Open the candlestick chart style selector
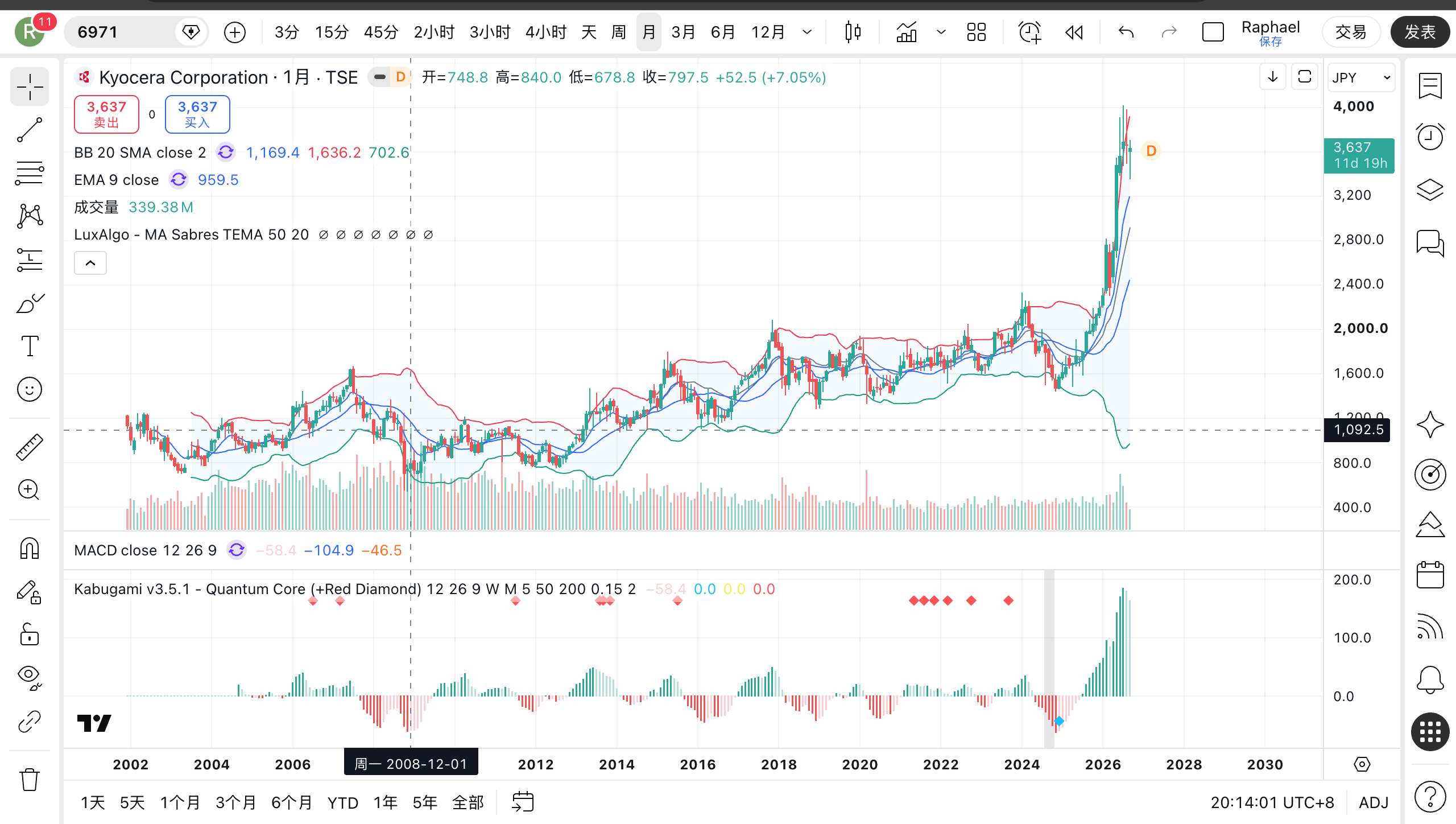1456x824 pixels. pyautogui.click(x=853, y=32)
